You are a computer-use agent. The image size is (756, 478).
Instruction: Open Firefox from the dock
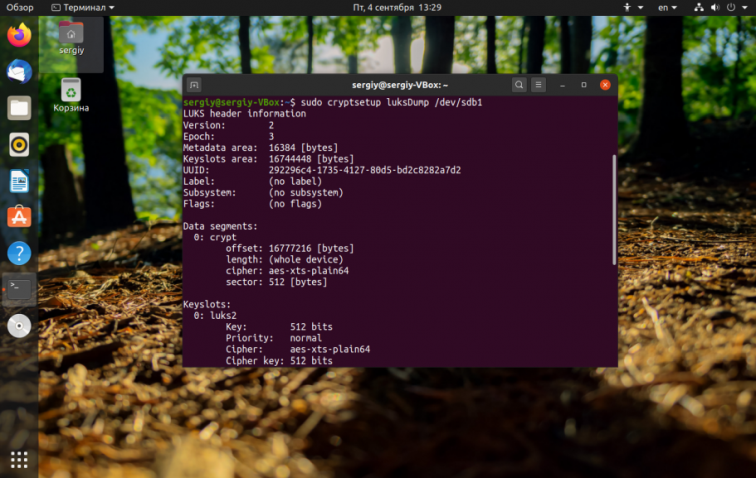19,35
